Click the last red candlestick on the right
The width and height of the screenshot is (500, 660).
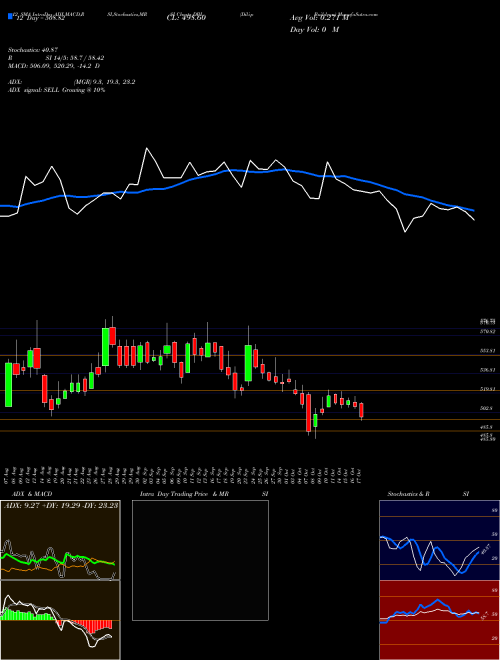tap(361, 410)
